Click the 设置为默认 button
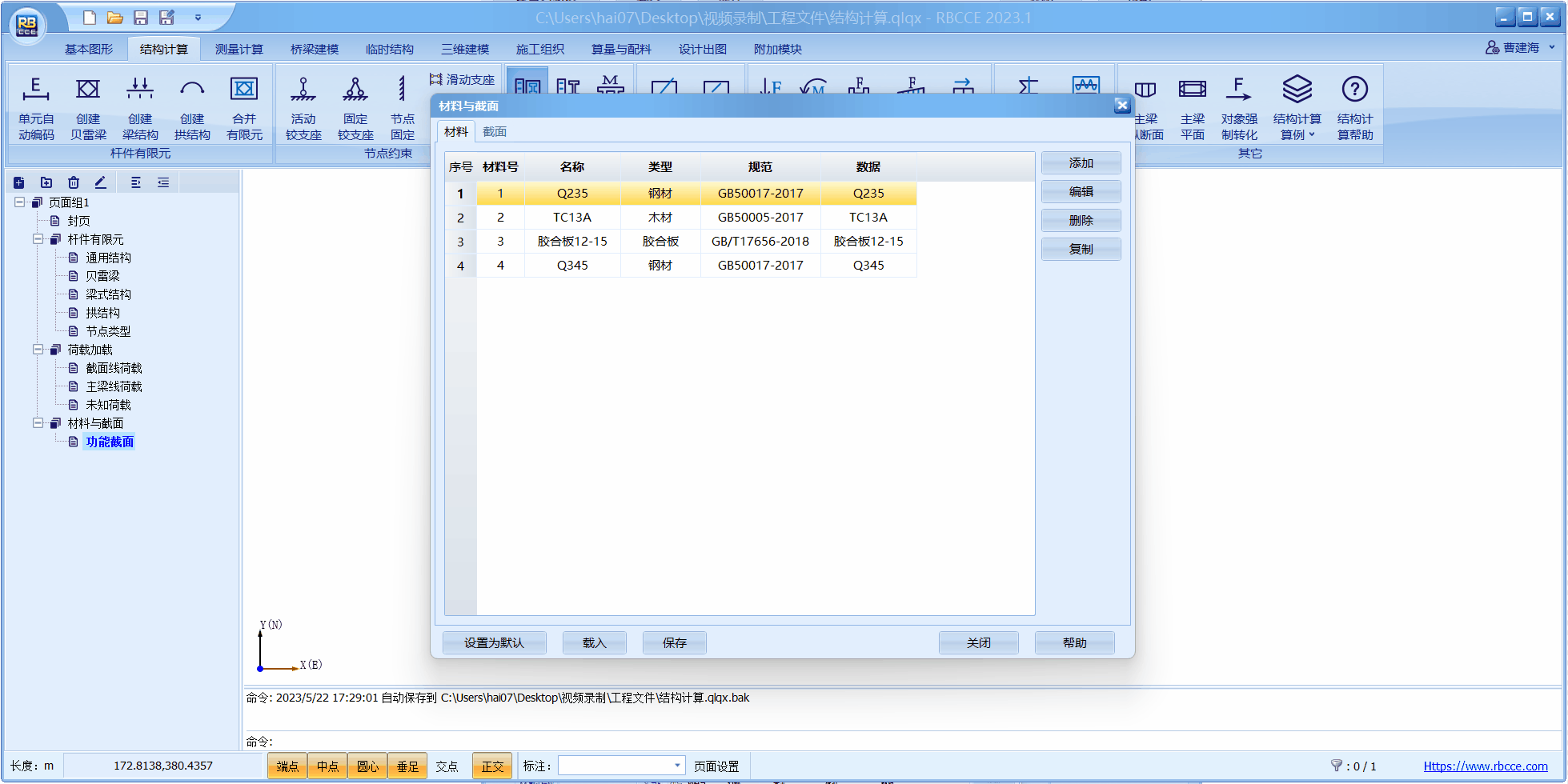Viewport: 1568px width, 784px height. (494, 643)
